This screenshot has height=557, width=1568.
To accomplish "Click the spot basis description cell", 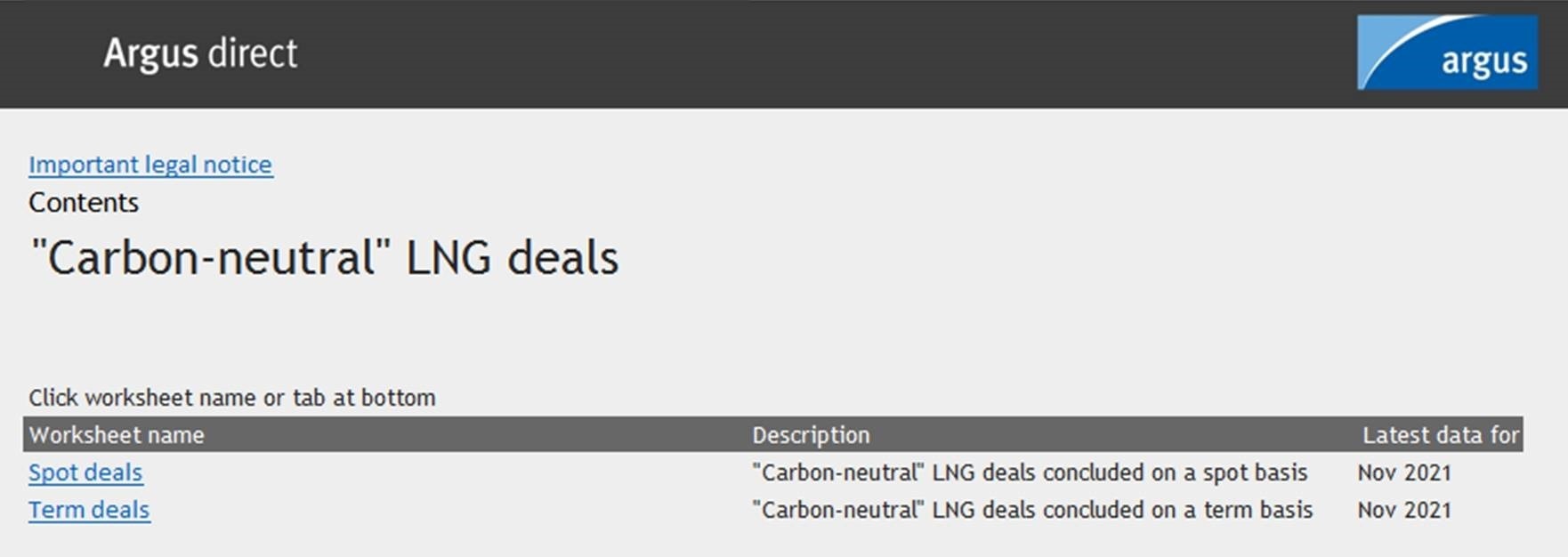I will (x=1030, y=472).
